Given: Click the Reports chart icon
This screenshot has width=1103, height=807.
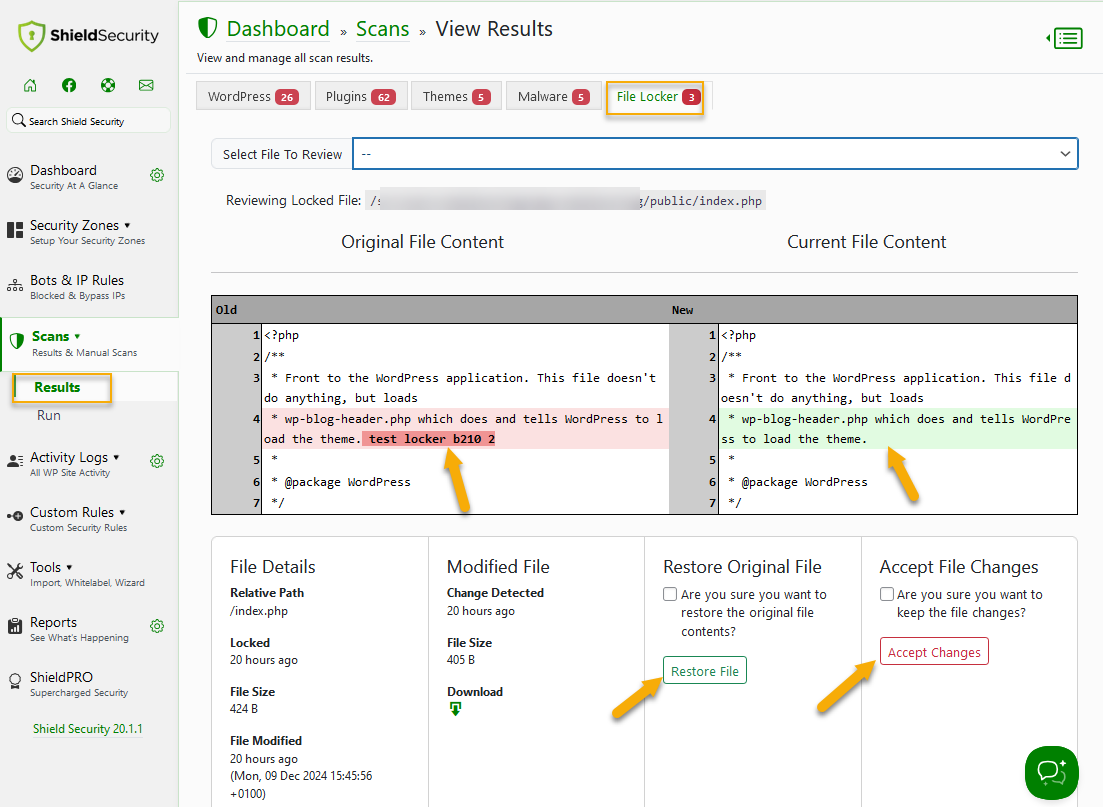Looking at the screenshot, I should 15,626.
